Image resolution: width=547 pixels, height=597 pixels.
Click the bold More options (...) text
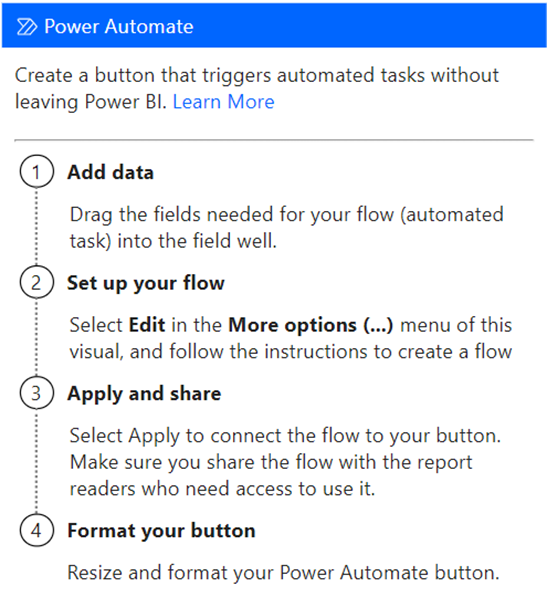pos(310,325)
